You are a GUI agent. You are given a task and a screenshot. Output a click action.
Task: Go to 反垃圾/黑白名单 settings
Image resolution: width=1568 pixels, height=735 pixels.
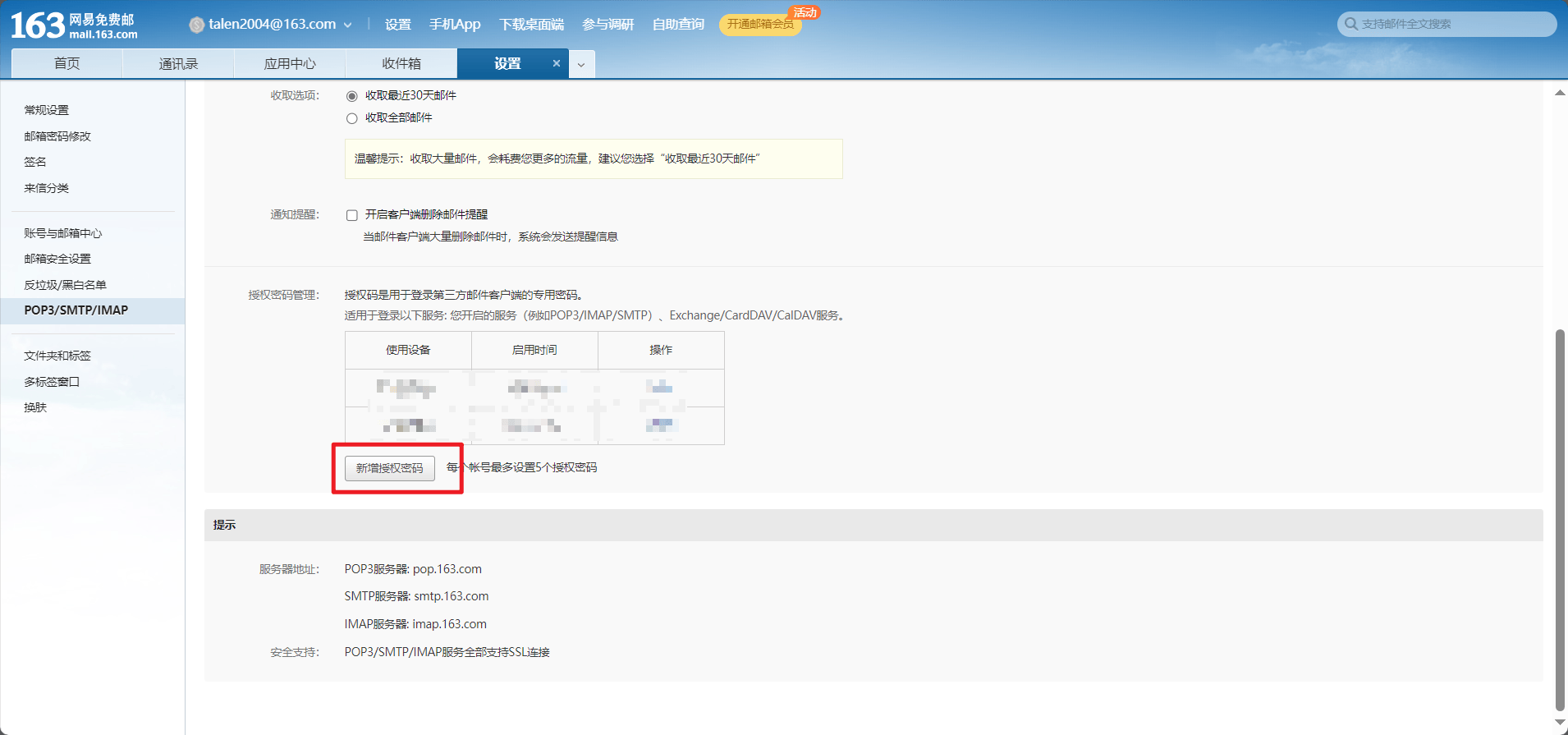point(65,285)
